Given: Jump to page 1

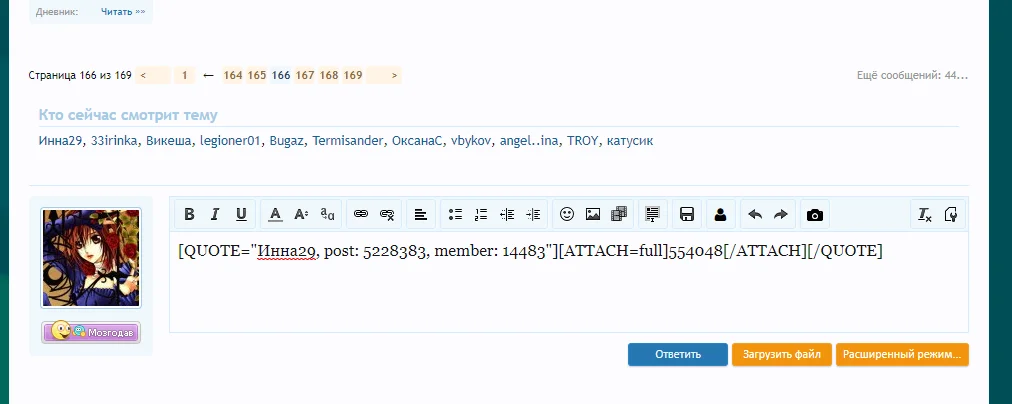Looking at the screenshot, I should coord(185,76).
